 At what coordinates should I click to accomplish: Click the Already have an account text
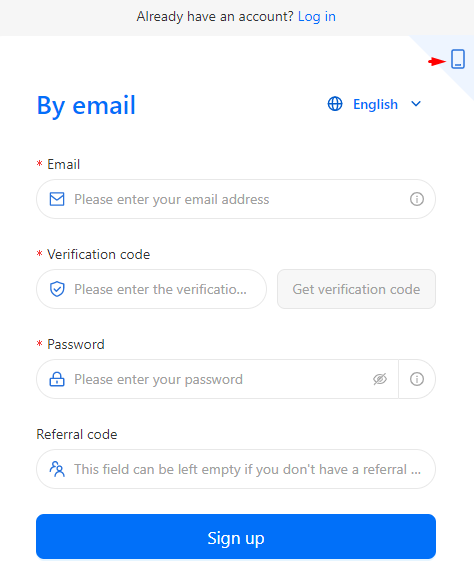pos(215,17)
